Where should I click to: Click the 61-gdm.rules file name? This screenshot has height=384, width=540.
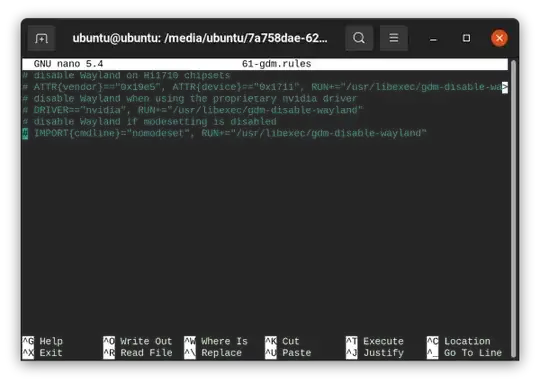click(x=277, y=64)
